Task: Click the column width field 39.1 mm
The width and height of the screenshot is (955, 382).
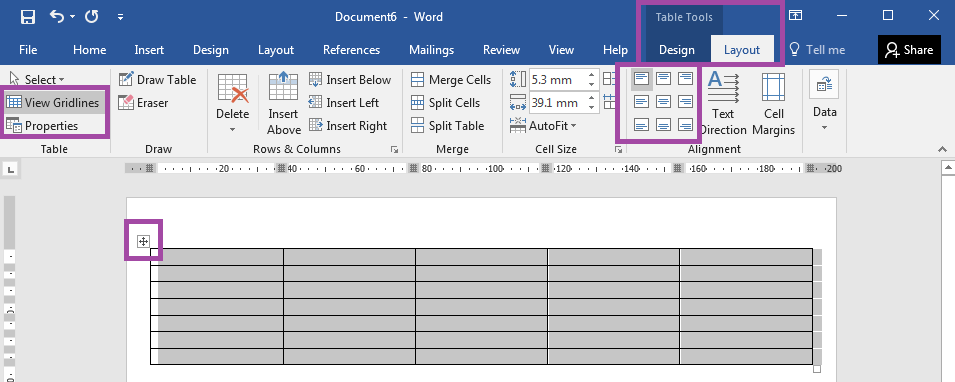Action: click(x=557, y=103)
